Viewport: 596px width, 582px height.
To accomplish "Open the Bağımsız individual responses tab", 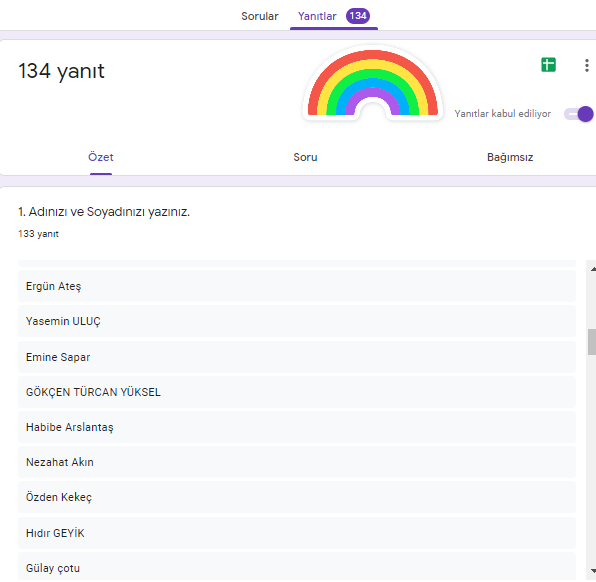I will [x=510, y=157].
